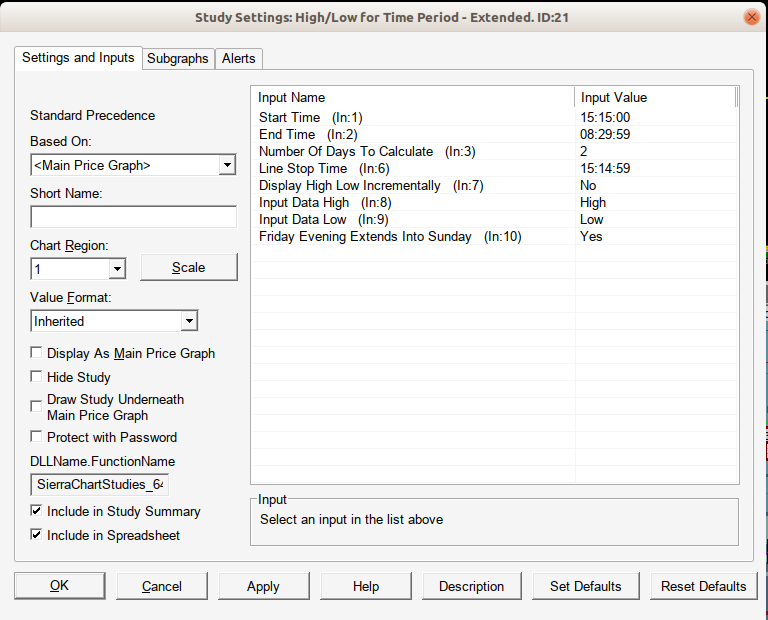768x620 pixels.
Task: Click the value 2 for days to calculate
Action: (583, 151)
